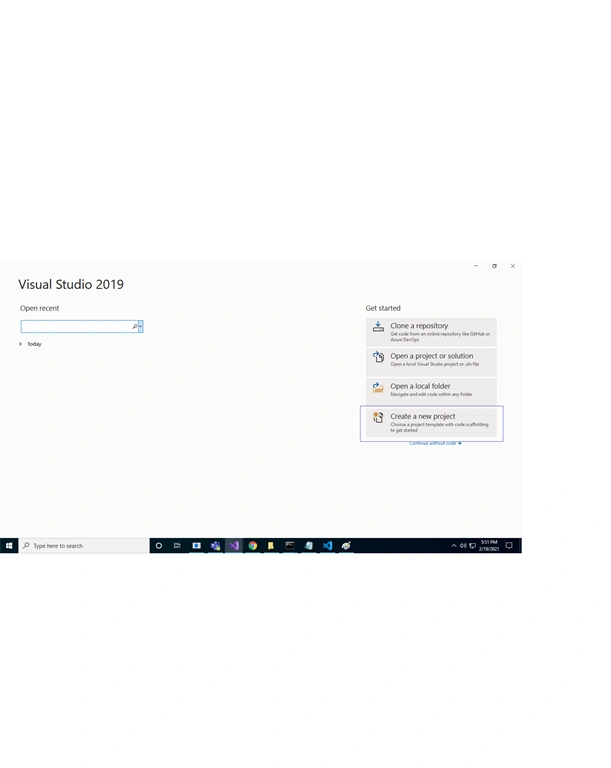Open the recent search dropdown arrow
Image resolution: width=611 pixels, height=768 pixels.
[x=141, y=326]
